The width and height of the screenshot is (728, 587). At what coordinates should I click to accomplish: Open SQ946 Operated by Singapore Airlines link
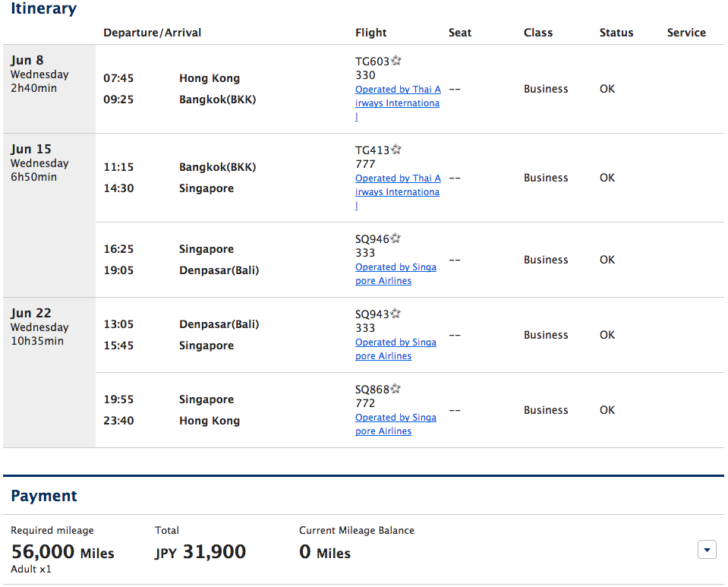tap(396, 274)
